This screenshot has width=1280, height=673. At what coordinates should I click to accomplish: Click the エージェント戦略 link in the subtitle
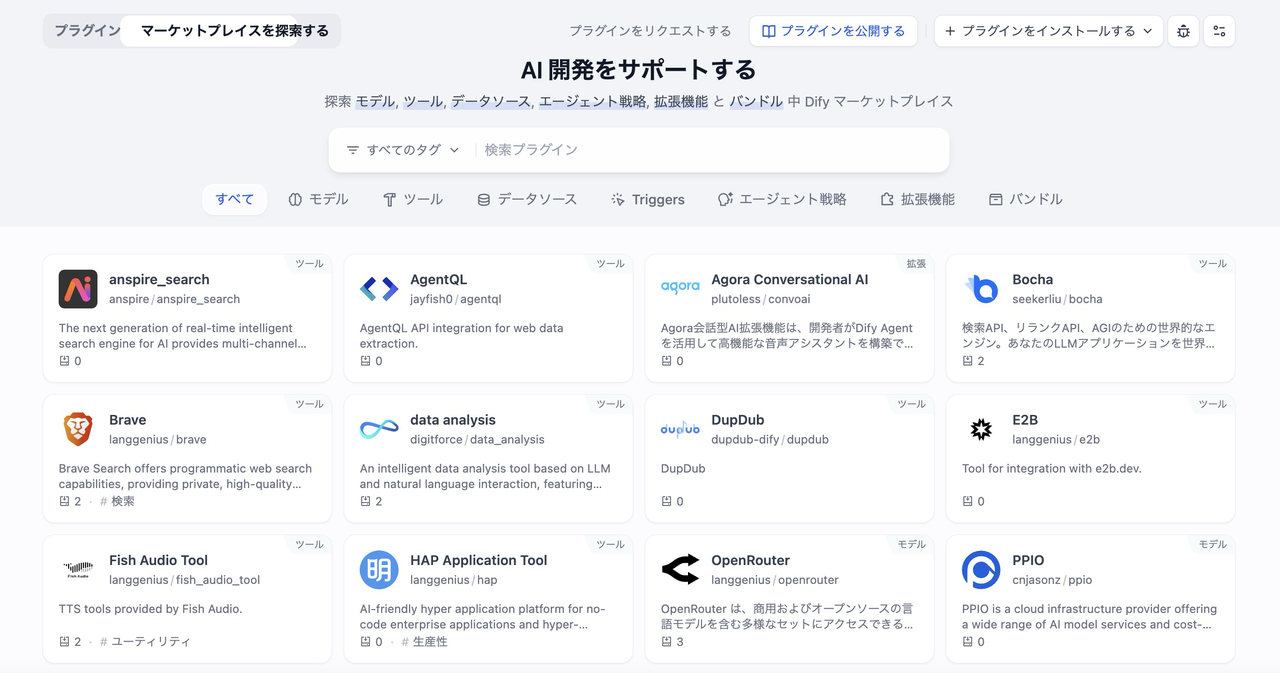tap(592, 101)
